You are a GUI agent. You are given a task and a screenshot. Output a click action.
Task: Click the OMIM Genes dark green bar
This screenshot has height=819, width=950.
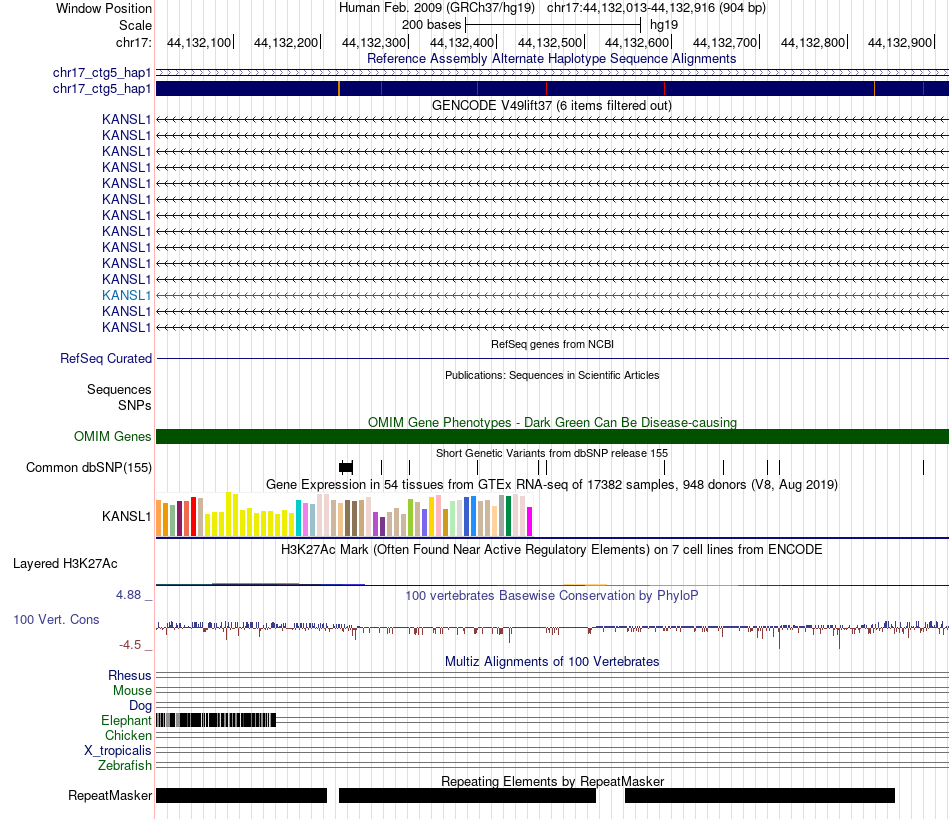click(552, 437)
